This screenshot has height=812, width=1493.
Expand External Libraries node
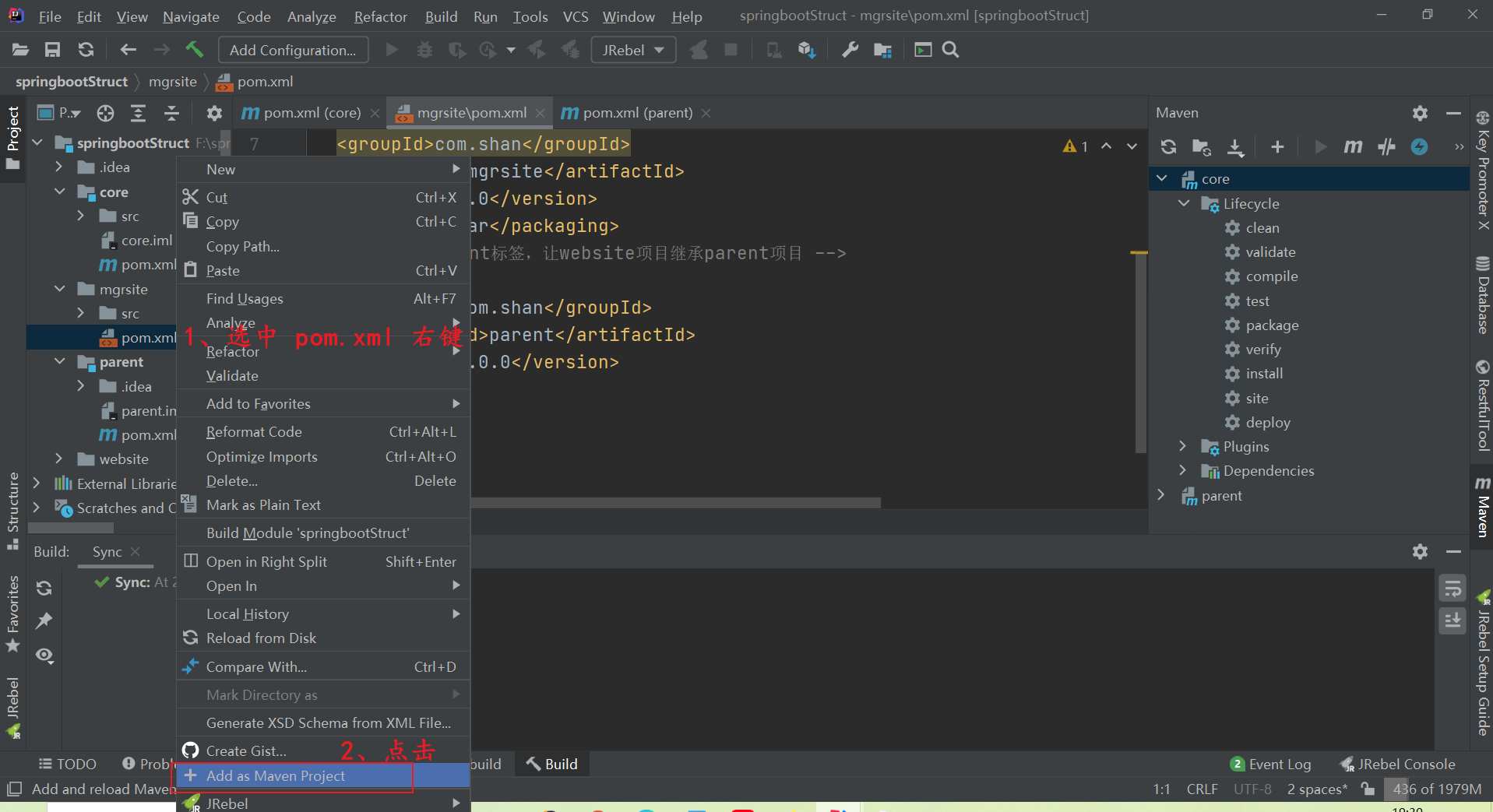point(37,483)
